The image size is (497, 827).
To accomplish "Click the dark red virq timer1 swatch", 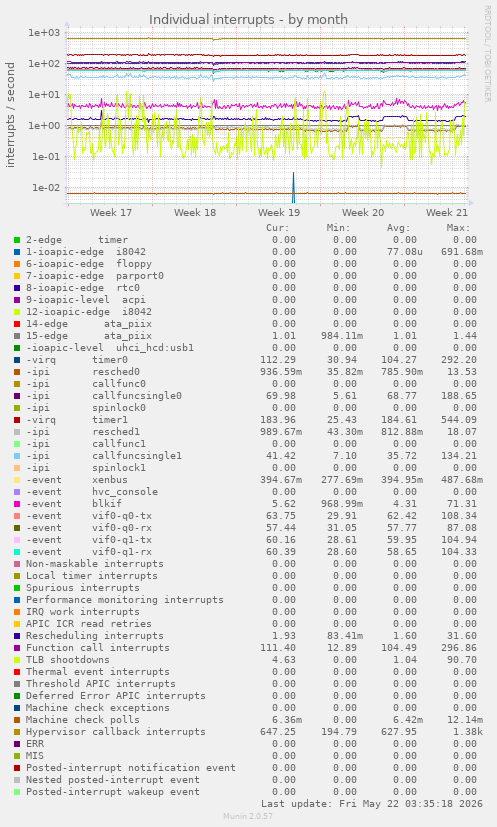I will click(x=17, y=420).
